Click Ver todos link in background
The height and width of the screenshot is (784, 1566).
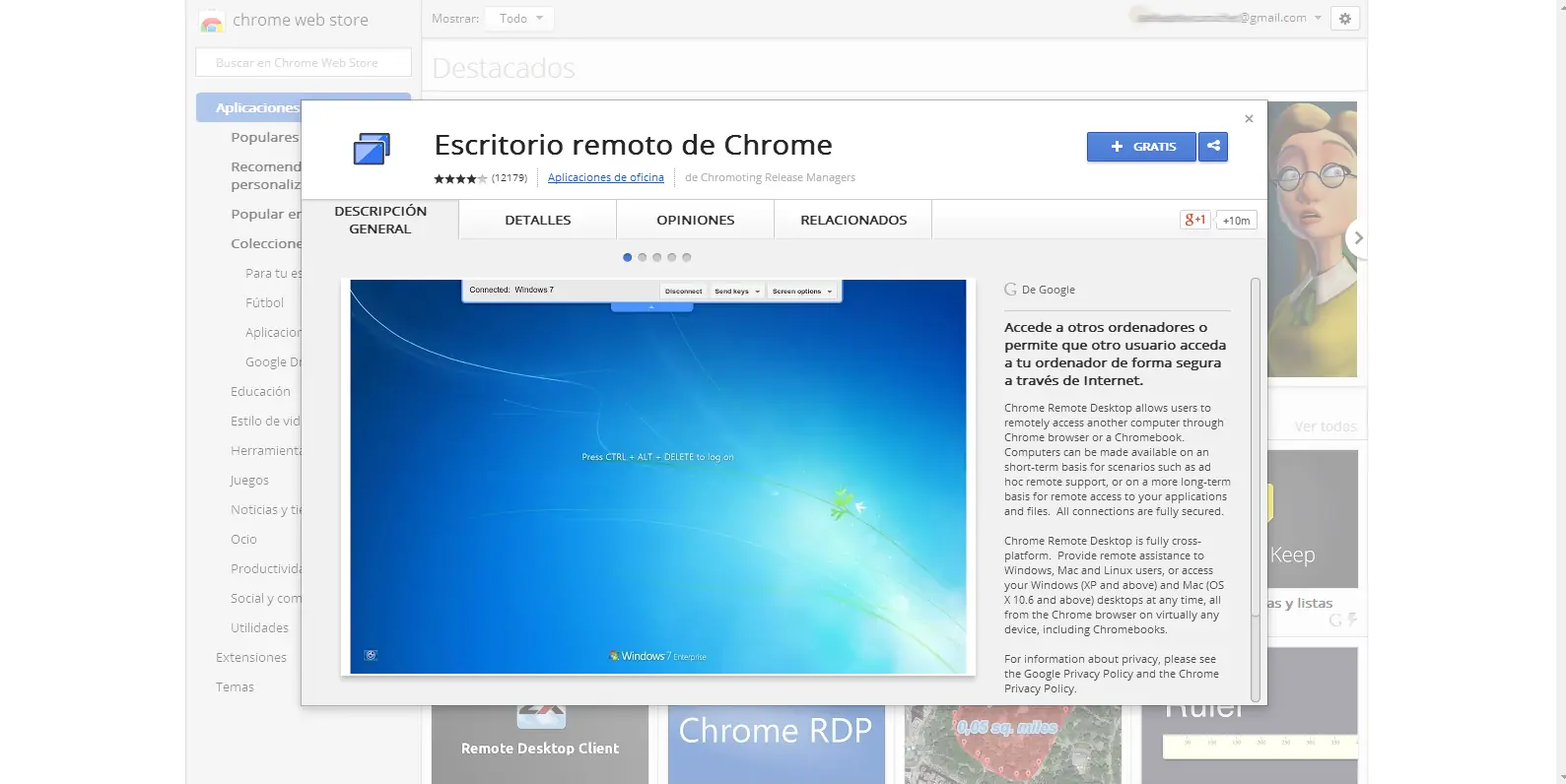(1326, 426)
